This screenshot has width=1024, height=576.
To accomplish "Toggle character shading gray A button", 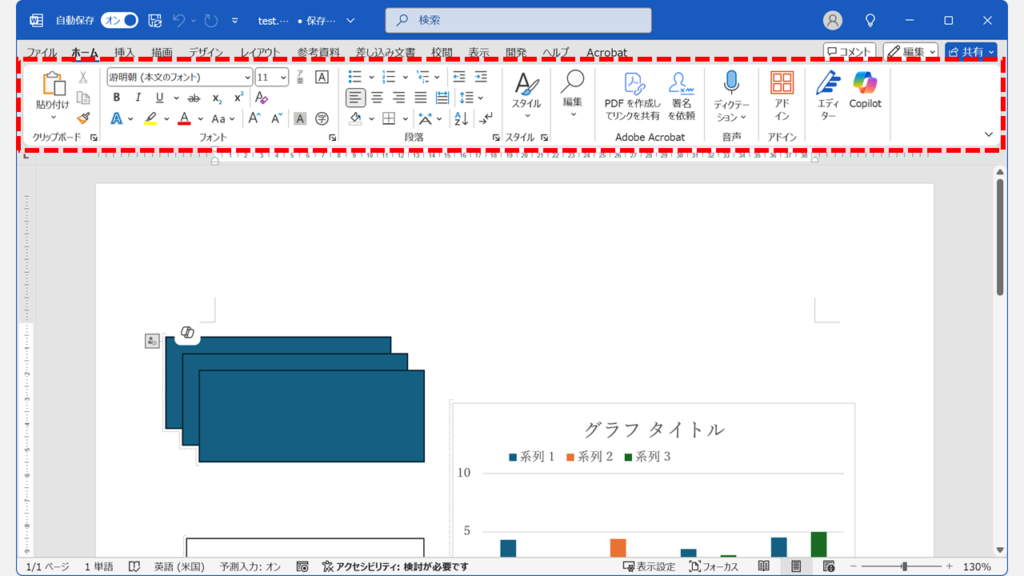I will [300, 119].
